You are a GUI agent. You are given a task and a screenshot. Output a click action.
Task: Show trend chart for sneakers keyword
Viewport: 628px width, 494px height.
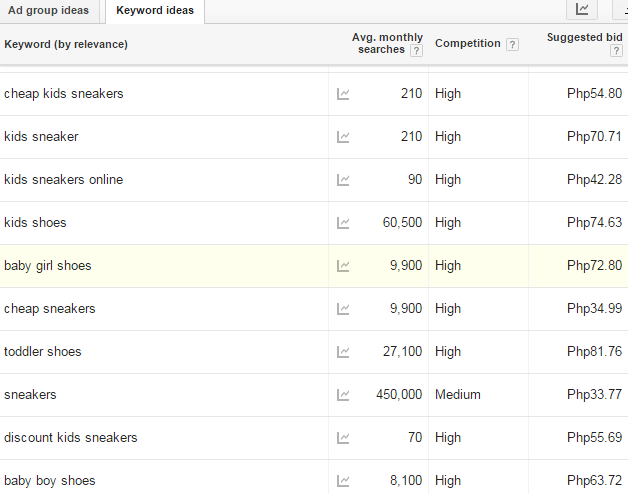pyautogui.click(x=343, y=395)
